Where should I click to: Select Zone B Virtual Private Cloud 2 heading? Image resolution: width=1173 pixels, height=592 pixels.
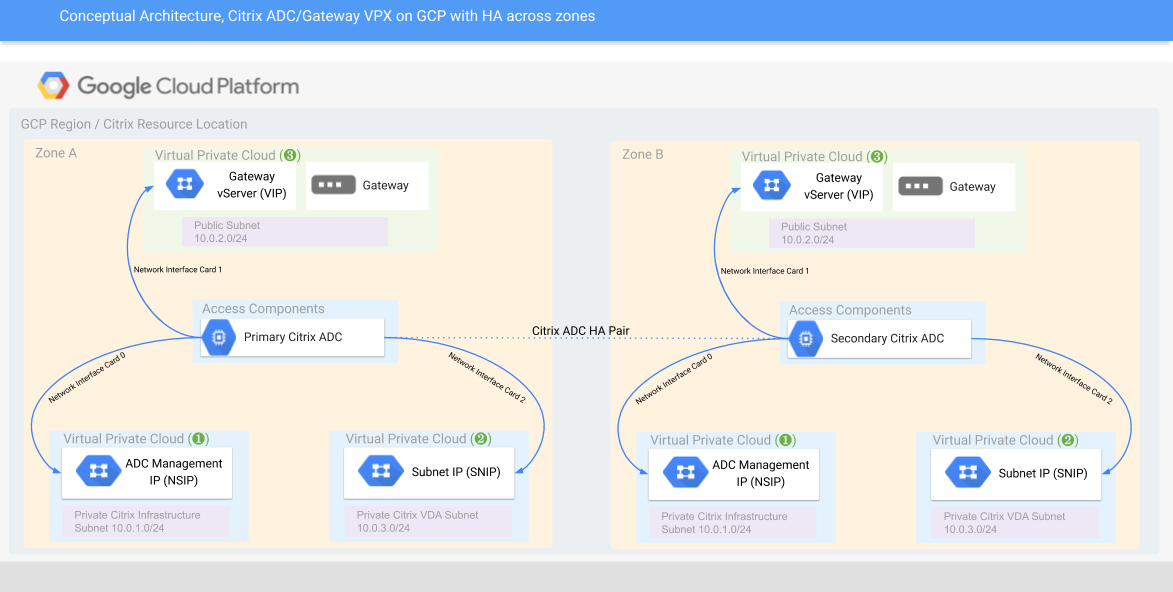(x=1005, y=440)
